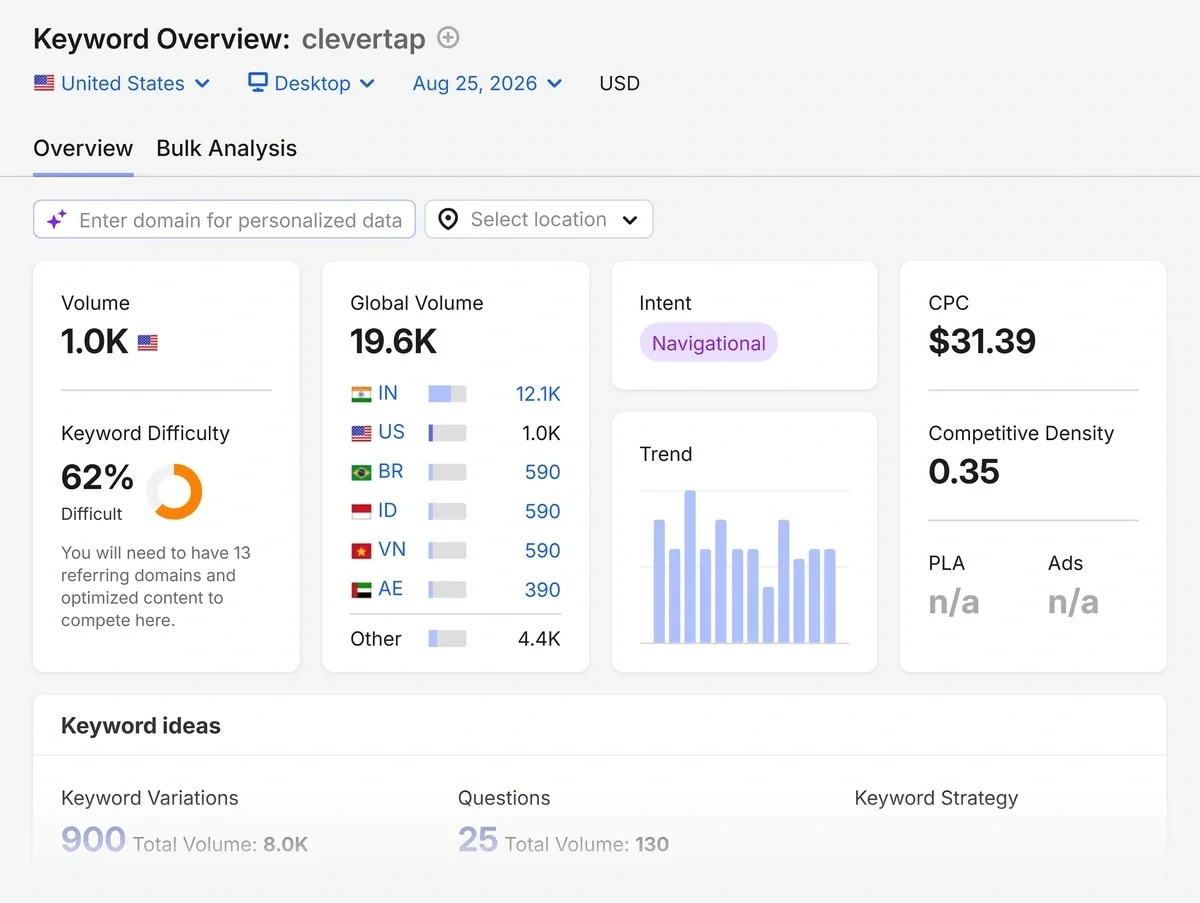Click the desktop monitor icon
The width and height of the screenshot is (1200, 903).
click(258, 83)
